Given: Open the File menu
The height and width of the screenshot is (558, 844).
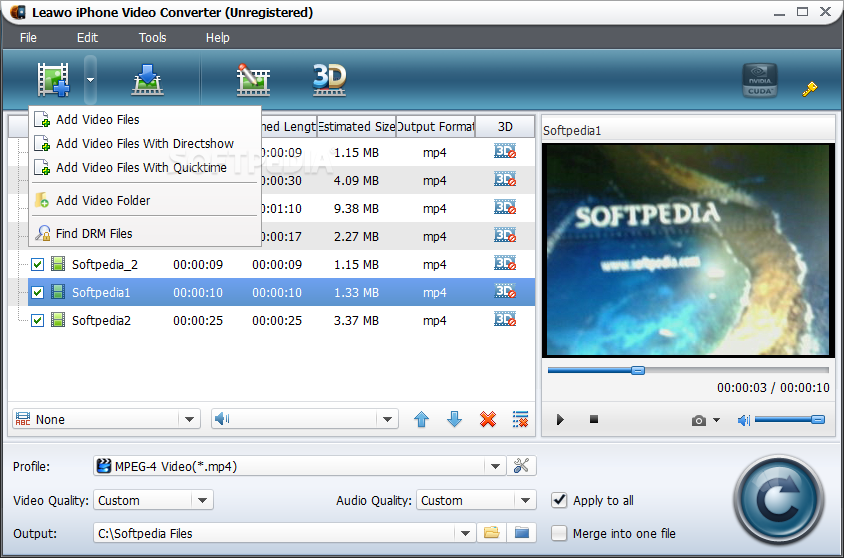Looking at the screenshot, I should pos(28,38).
